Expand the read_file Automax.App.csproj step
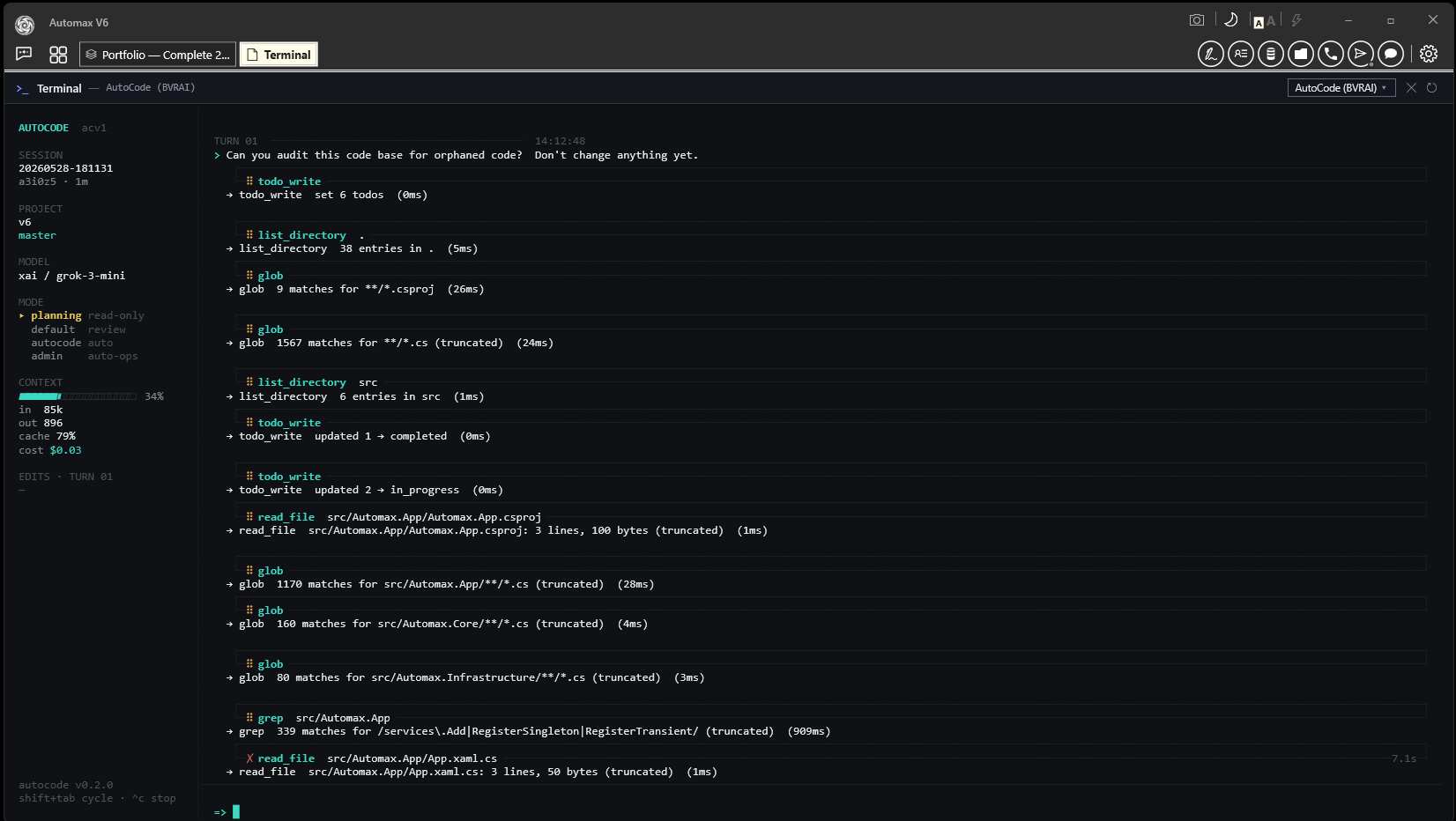 point(831,517)
